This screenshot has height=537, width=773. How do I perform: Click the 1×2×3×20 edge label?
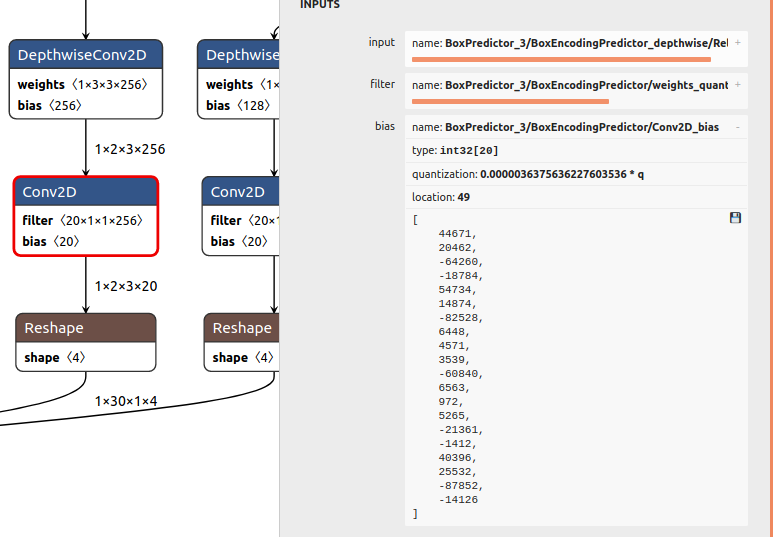coord(126,286)
